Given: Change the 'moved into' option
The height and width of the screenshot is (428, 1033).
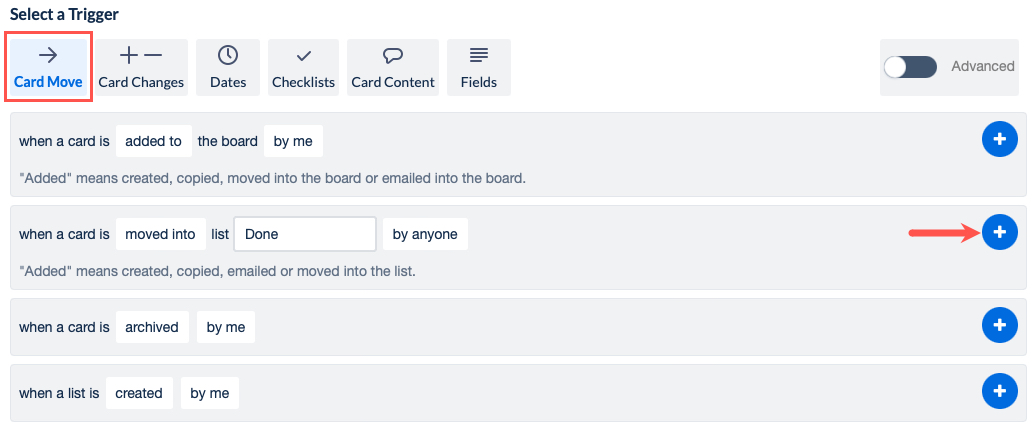Looking at the screenshot, I should tap(160, 234).
